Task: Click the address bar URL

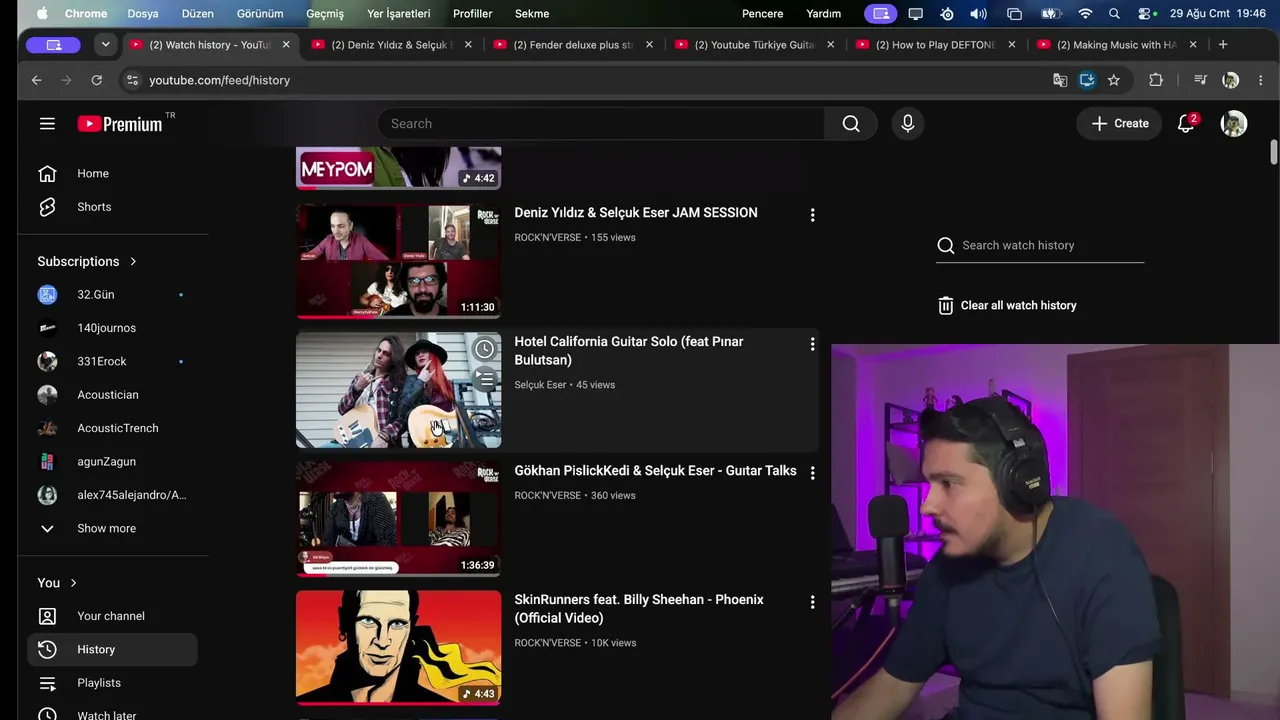Action: (x=219, y=80)
